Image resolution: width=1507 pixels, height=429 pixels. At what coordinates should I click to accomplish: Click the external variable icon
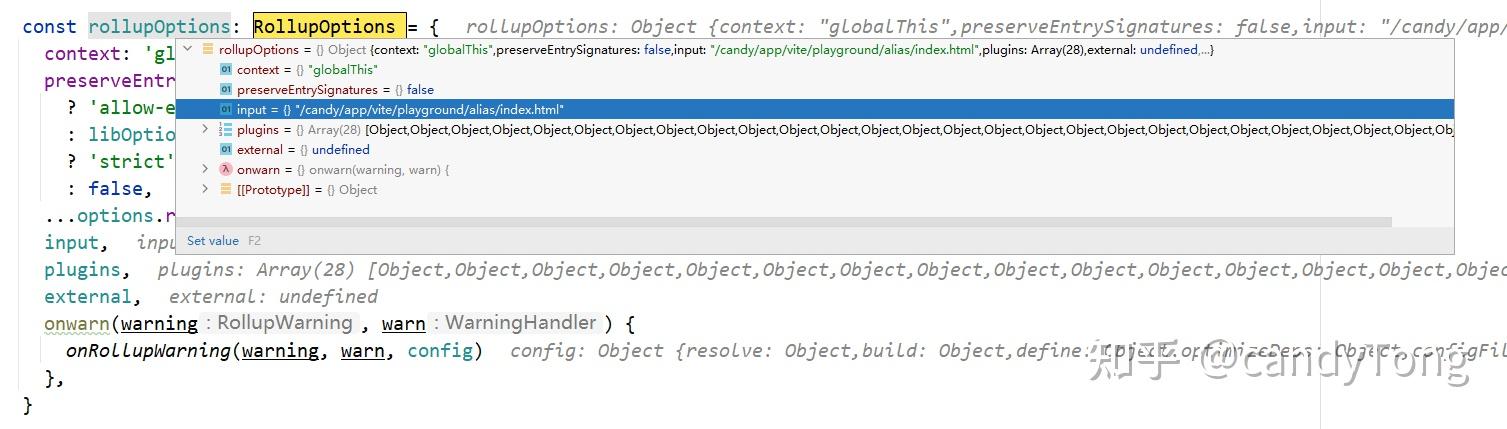(x=226, y=149)
